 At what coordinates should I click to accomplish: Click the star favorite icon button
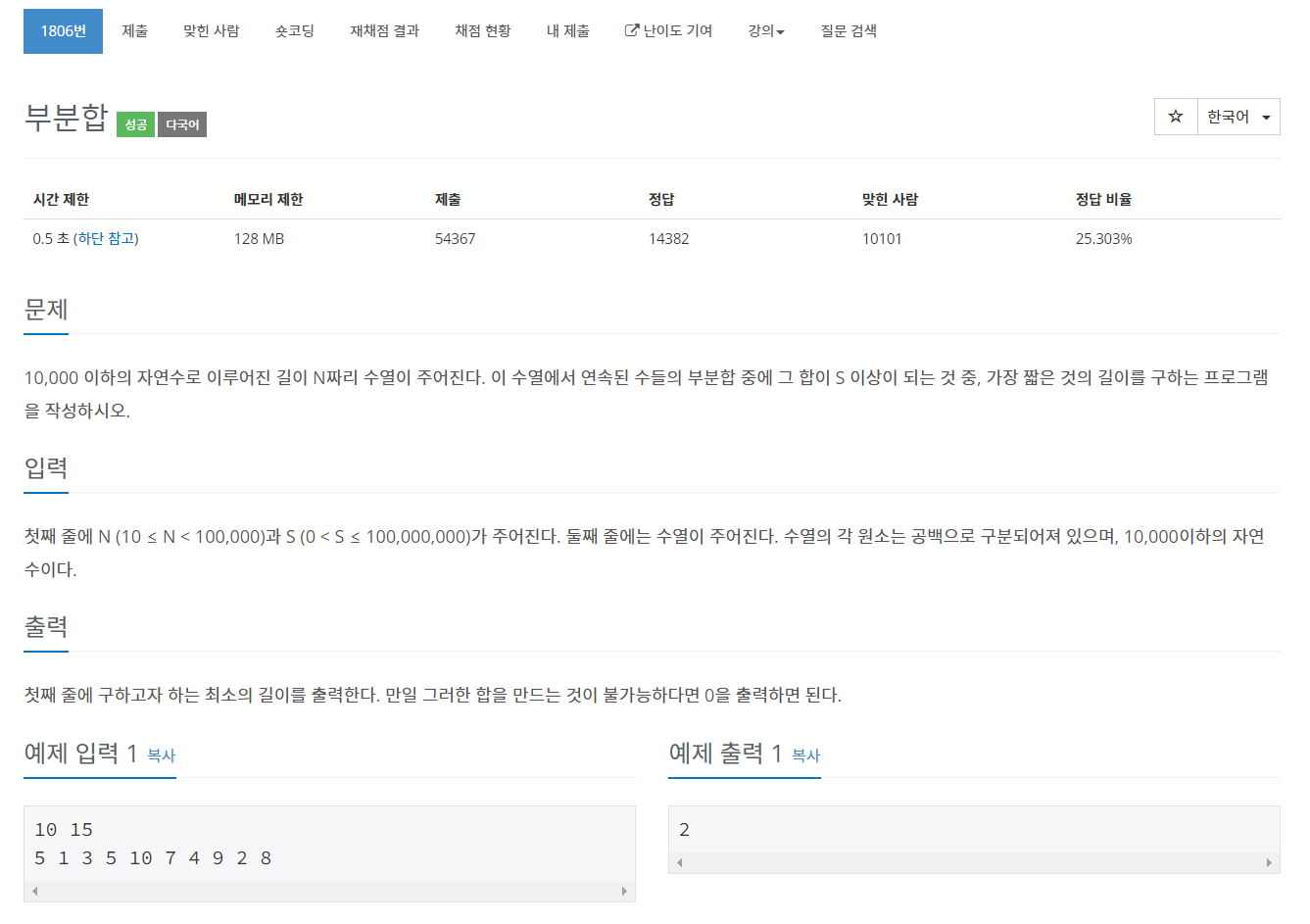coord(1176,117)
